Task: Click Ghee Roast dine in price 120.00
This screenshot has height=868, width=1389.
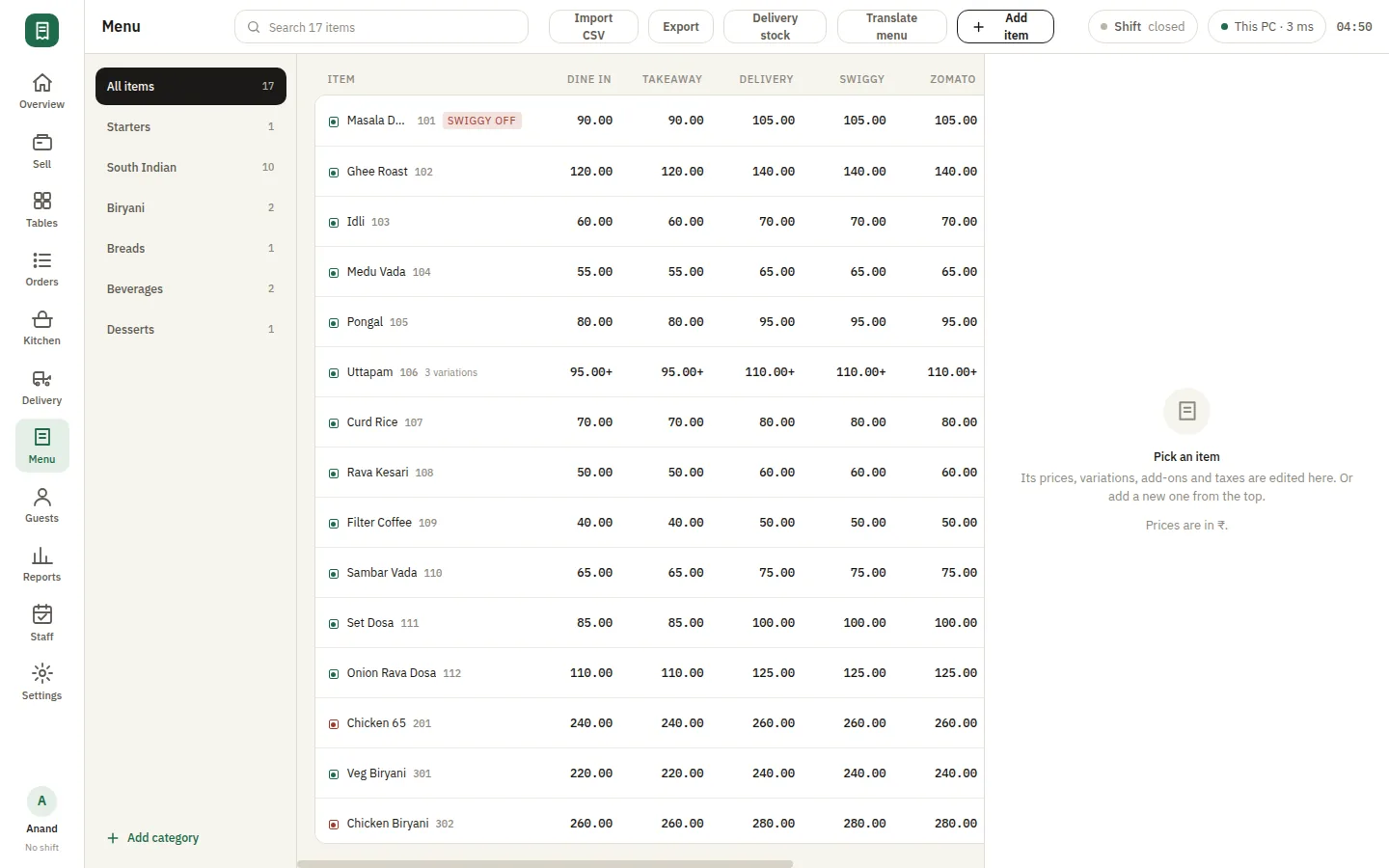Action: pyautogui.click(x=591, y=172)
